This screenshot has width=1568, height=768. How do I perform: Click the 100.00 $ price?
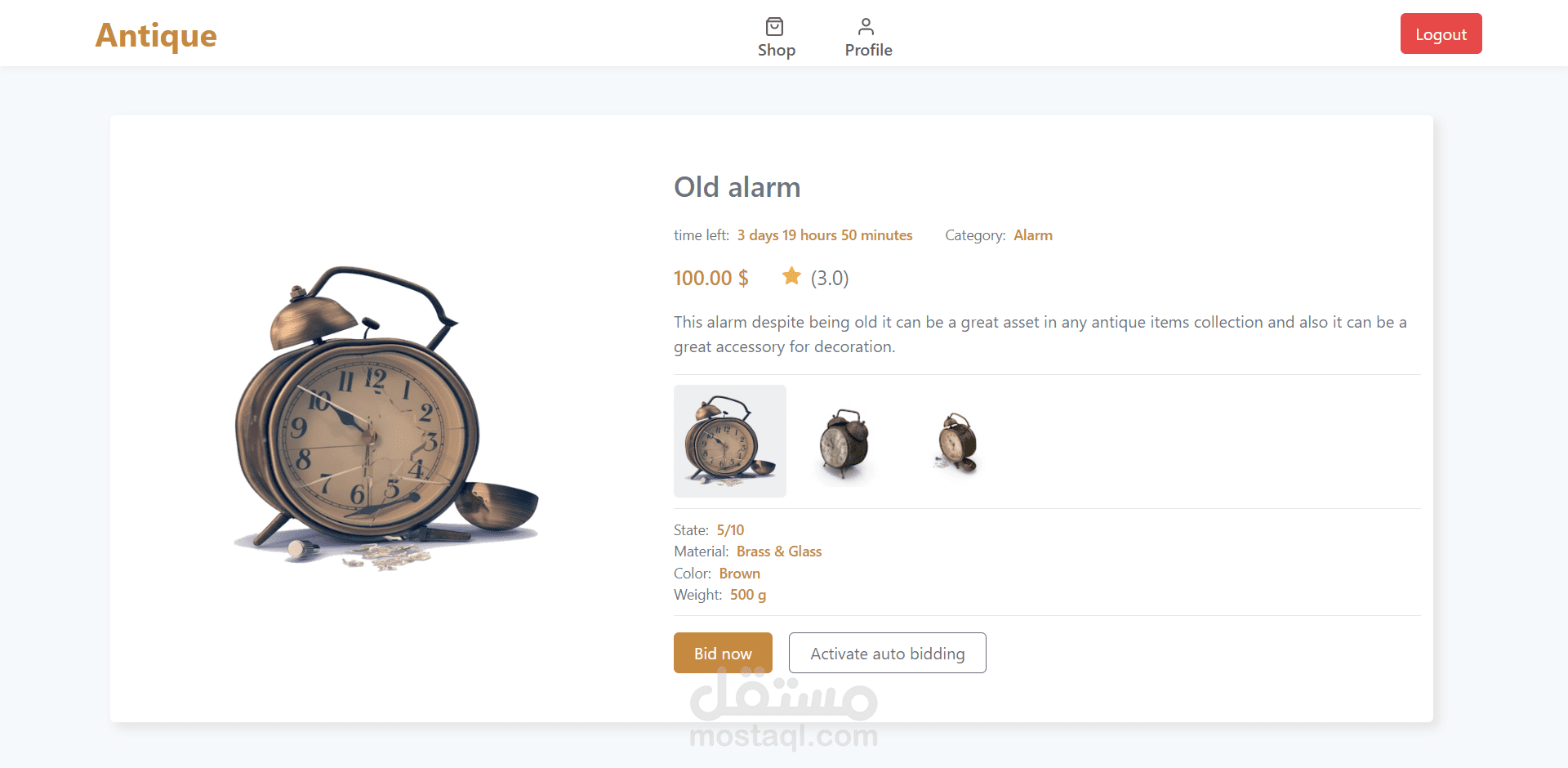pyautogui.click(x=710, y=278)
